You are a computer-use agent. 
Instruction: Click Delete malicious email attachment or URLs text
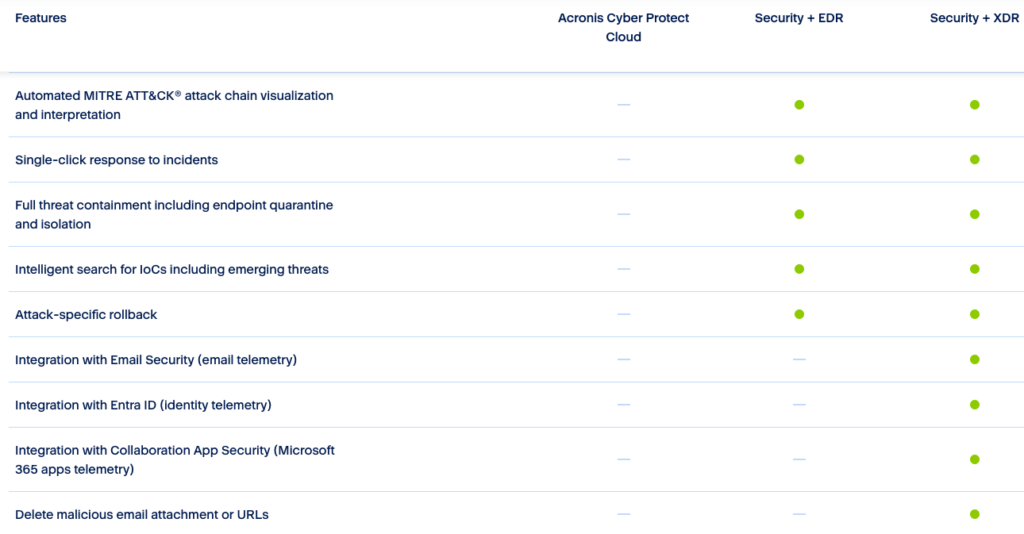(142, 514)
